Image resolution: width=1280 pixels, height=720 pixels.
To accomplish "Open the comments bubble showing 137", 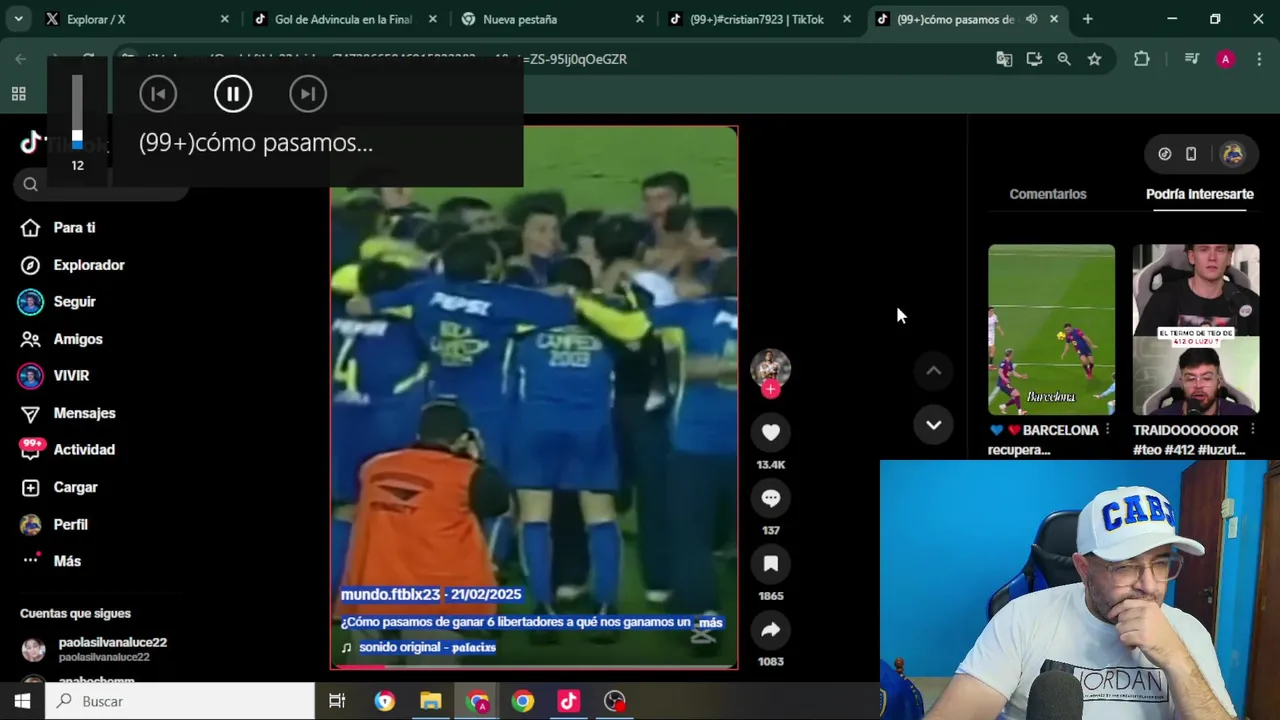I will pos(771,498).
